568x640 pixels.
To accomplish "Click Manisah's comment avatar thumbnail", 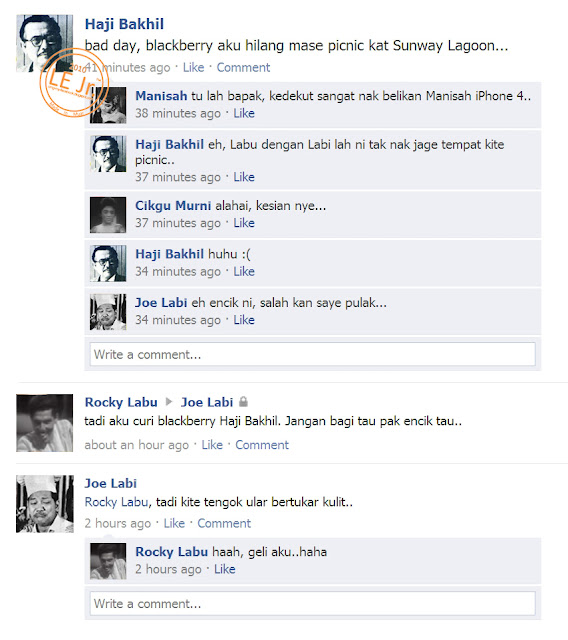I will (108, 105).
